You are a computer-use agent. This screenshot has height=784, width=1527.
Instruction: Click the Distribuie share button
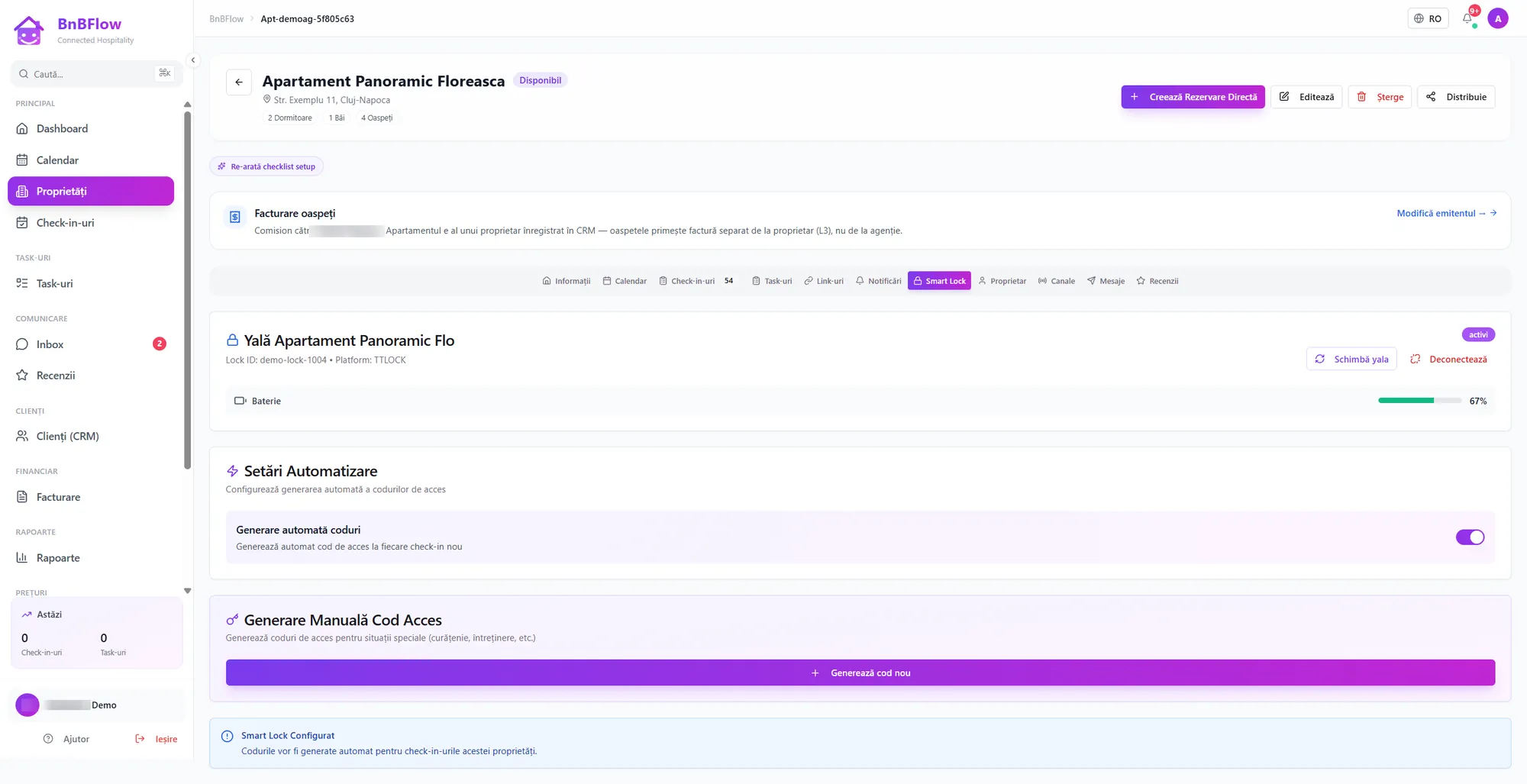[x=1456, y=97]
